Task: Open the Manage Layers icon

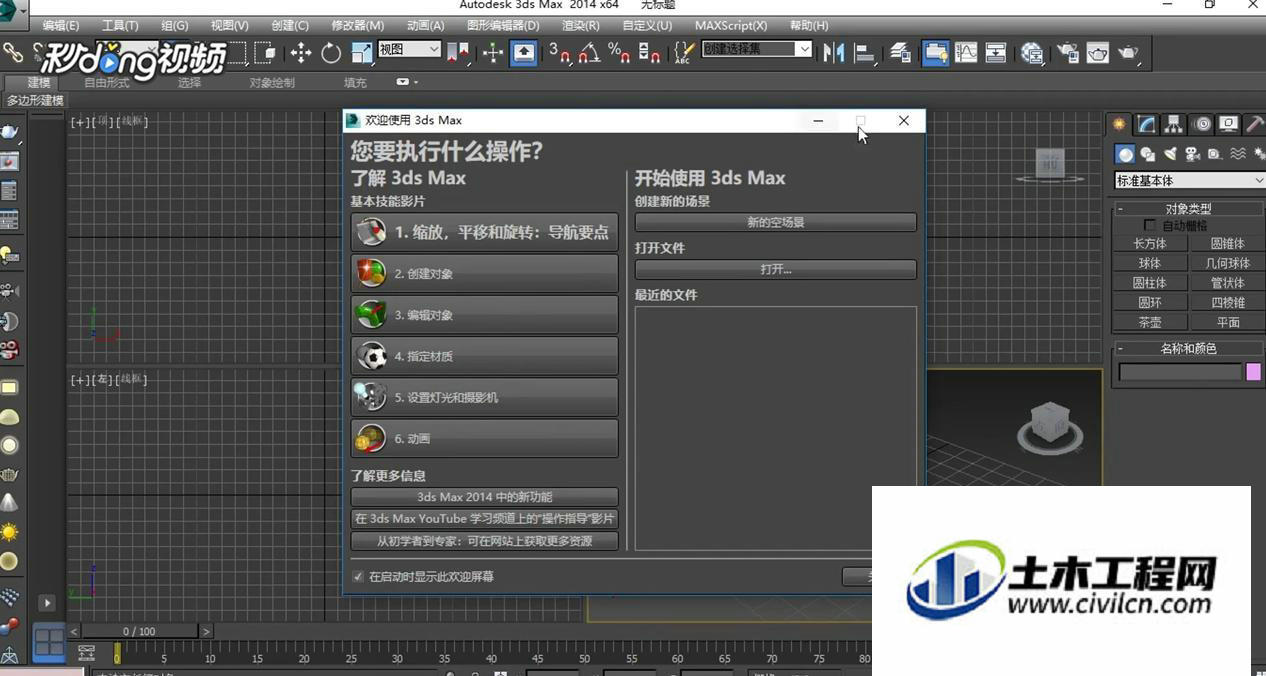Action: click(x=900, y=53)
